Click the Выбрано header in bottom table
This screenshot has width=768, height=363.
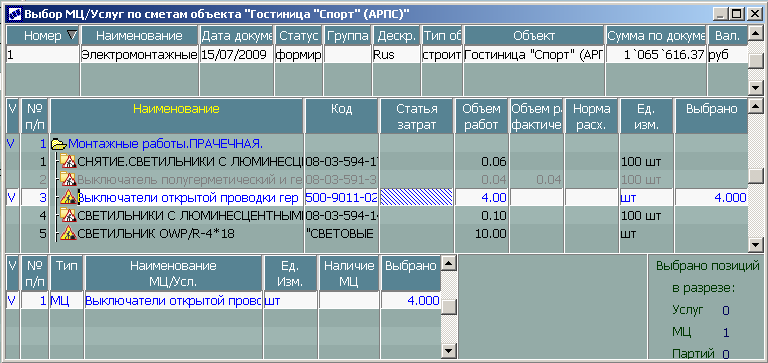click(410, 266)
